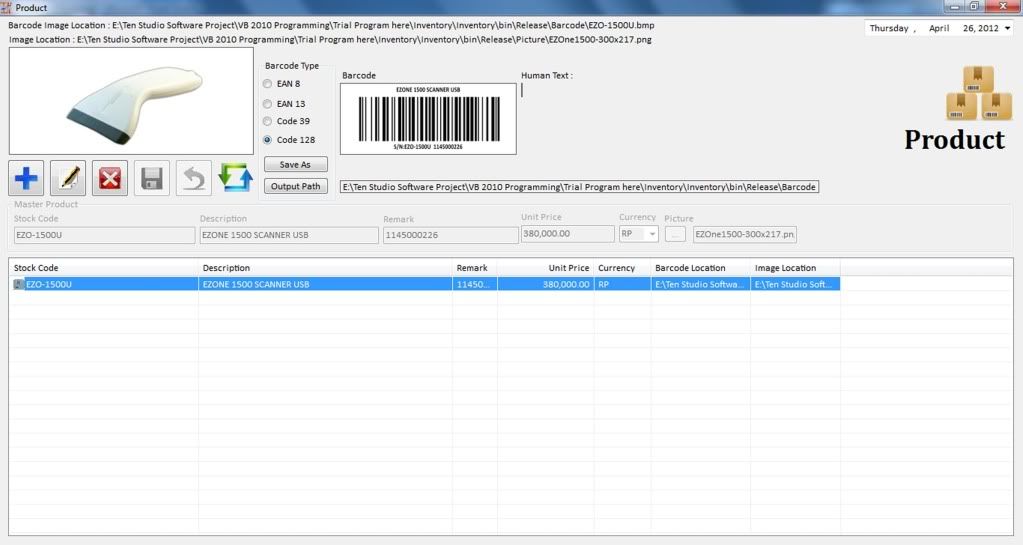The height and width of the screenshot is (545, 1023).
Task: Click the truncated remark cell 11450...
Action: [474, 285]
